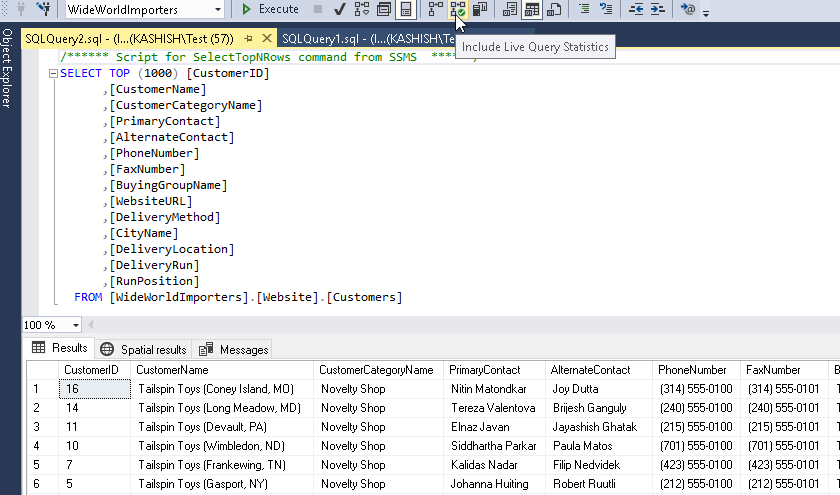Image resolution: width=840 pixels, height=495 pixels.
Task: Toggle Include Actual Execution Plan icon
Action: 436,9
